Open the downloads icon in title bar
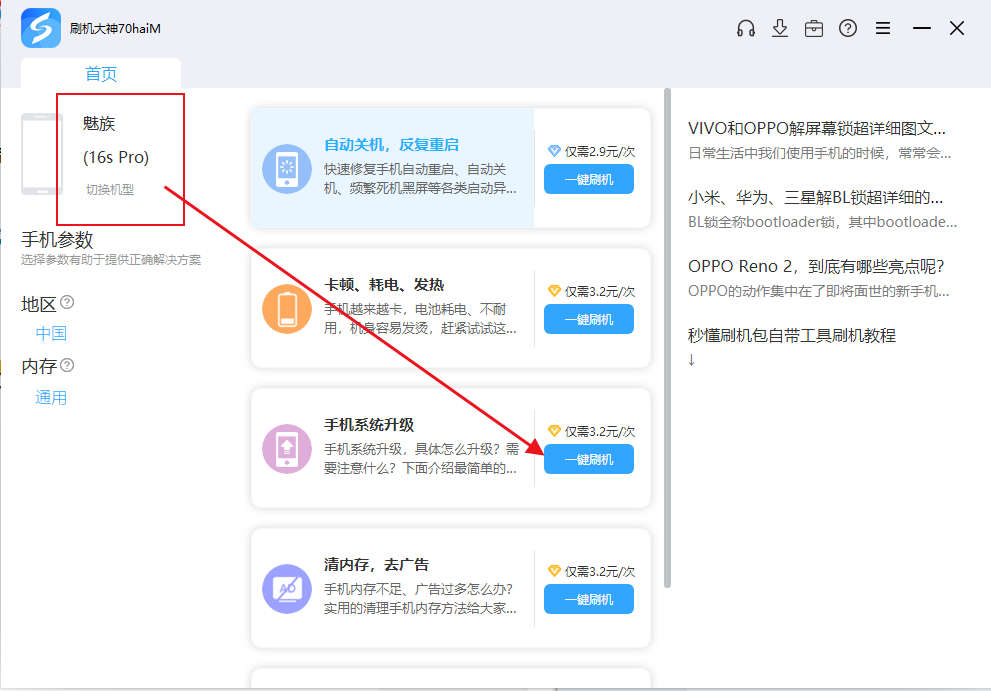The width and height of the screenshot is (991, 691). 780,28
